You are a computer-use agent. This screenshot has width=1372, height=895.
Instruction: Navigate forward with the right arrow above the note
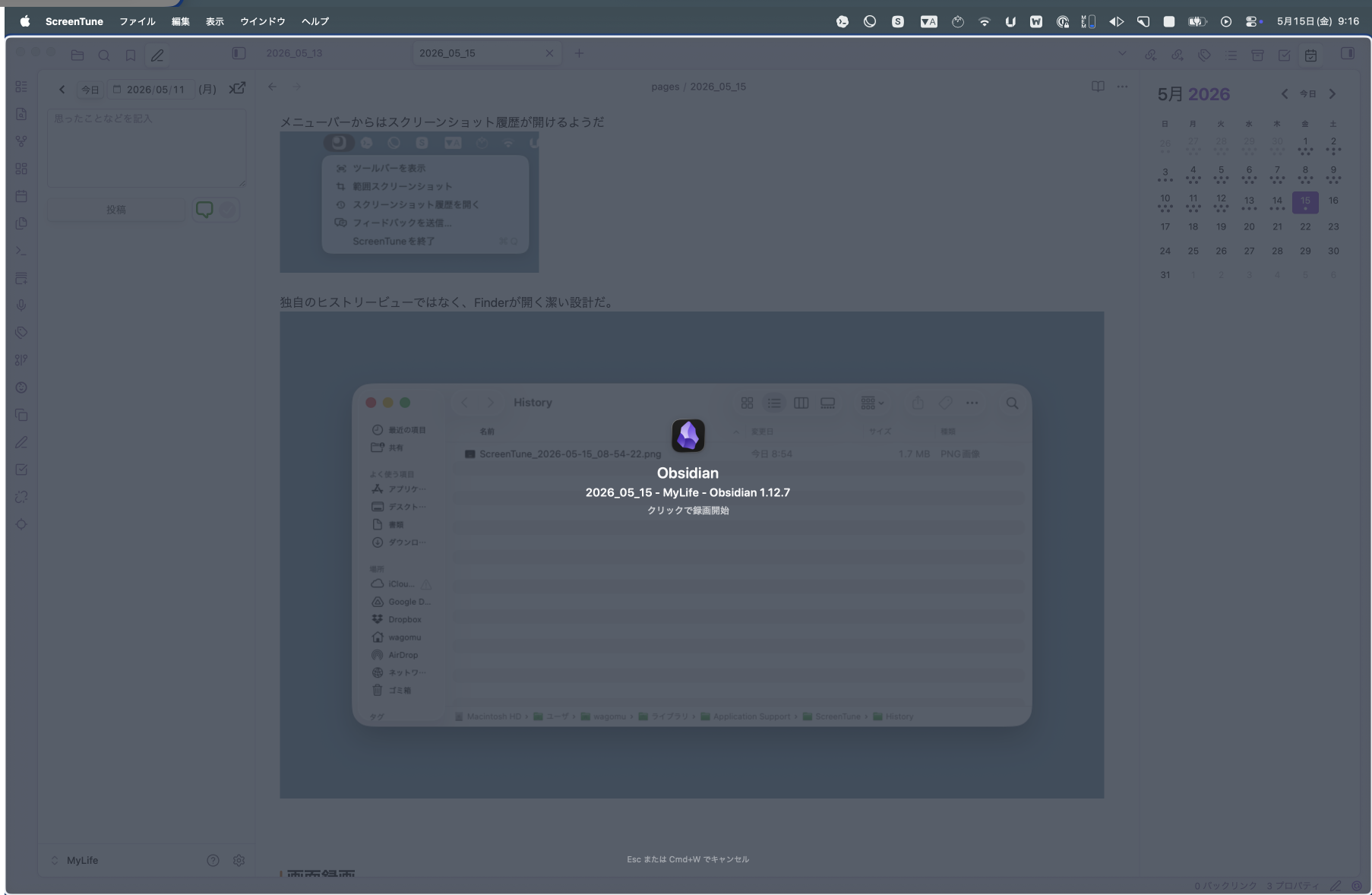tap(297, 87)
